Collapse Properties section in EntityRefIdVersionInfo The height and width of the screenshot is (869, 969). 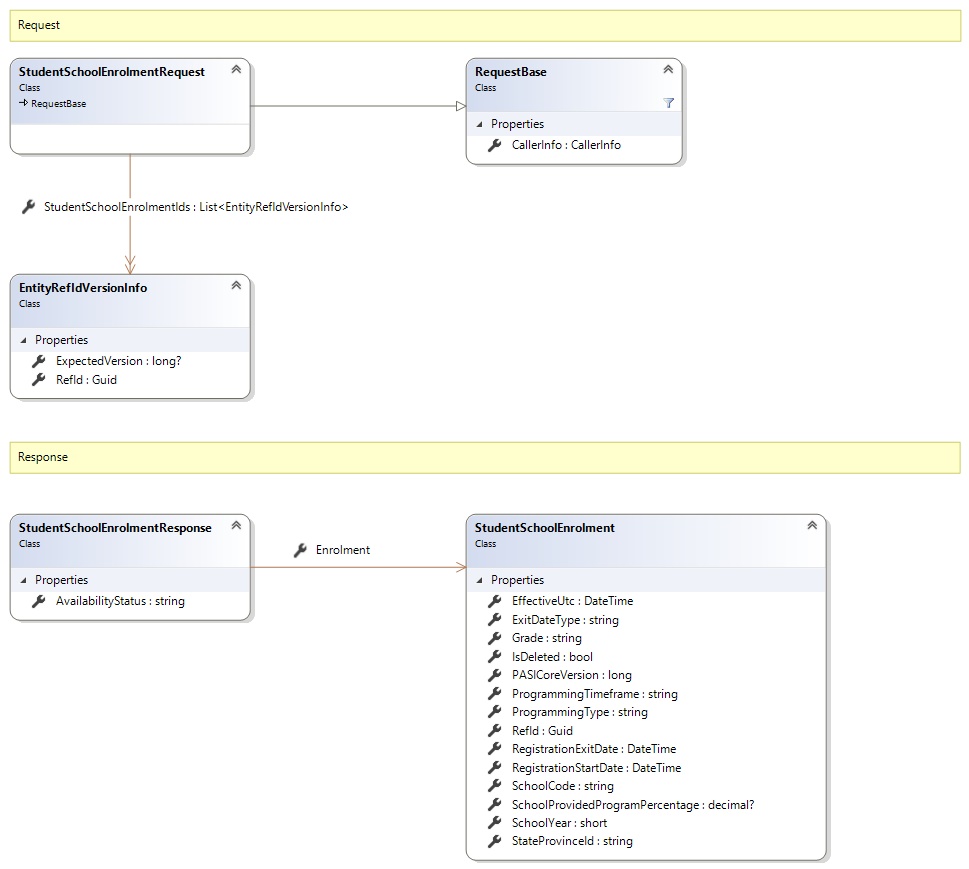point(24,340)
